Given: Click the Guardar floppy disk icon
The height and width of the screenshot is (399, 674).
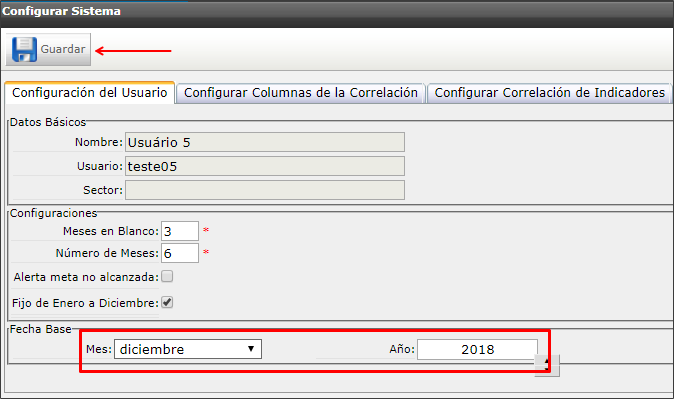Looking at the screenshot, I should tap(24, 49).
